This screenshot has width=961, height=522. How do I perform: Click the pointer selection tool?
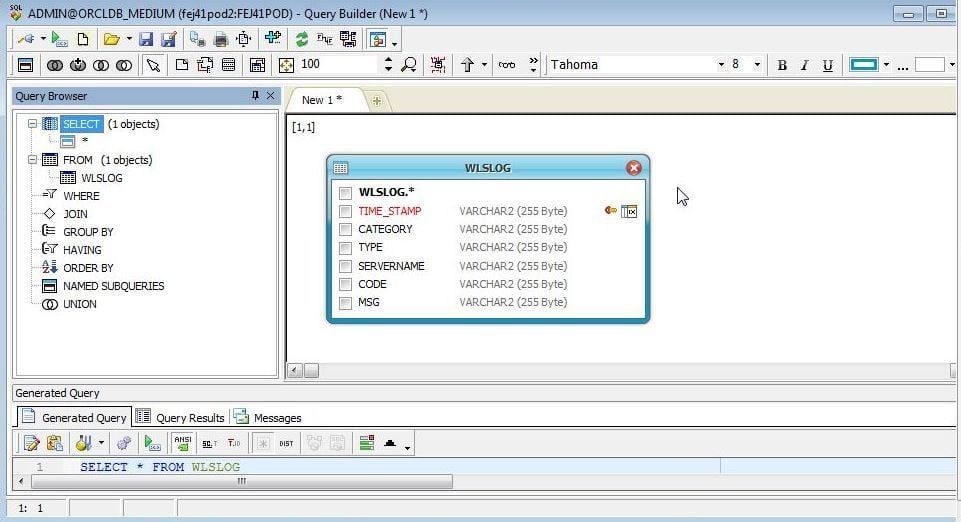[153, 65]
